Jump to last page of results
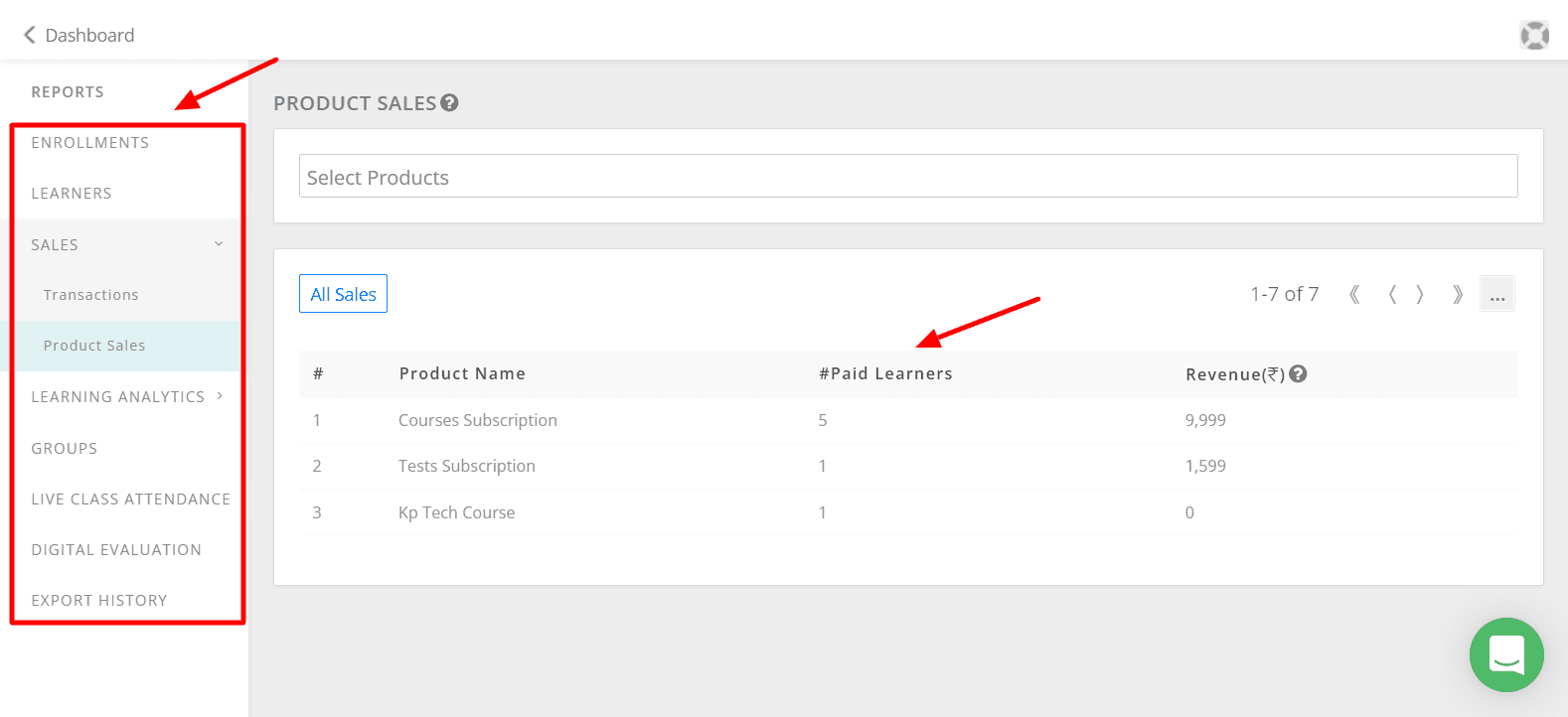The width and height of the screenshot is (1568, 717). tap(1458, 294)
